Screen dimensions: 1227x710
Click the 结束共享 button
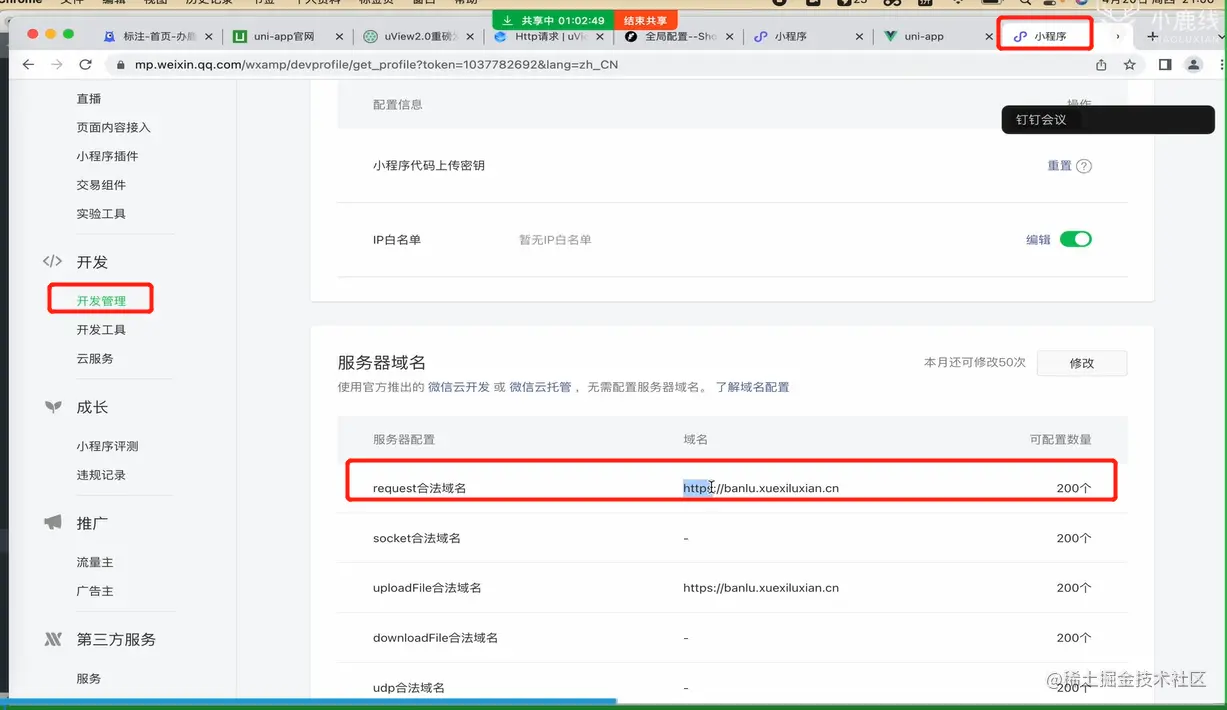[645, 20]
